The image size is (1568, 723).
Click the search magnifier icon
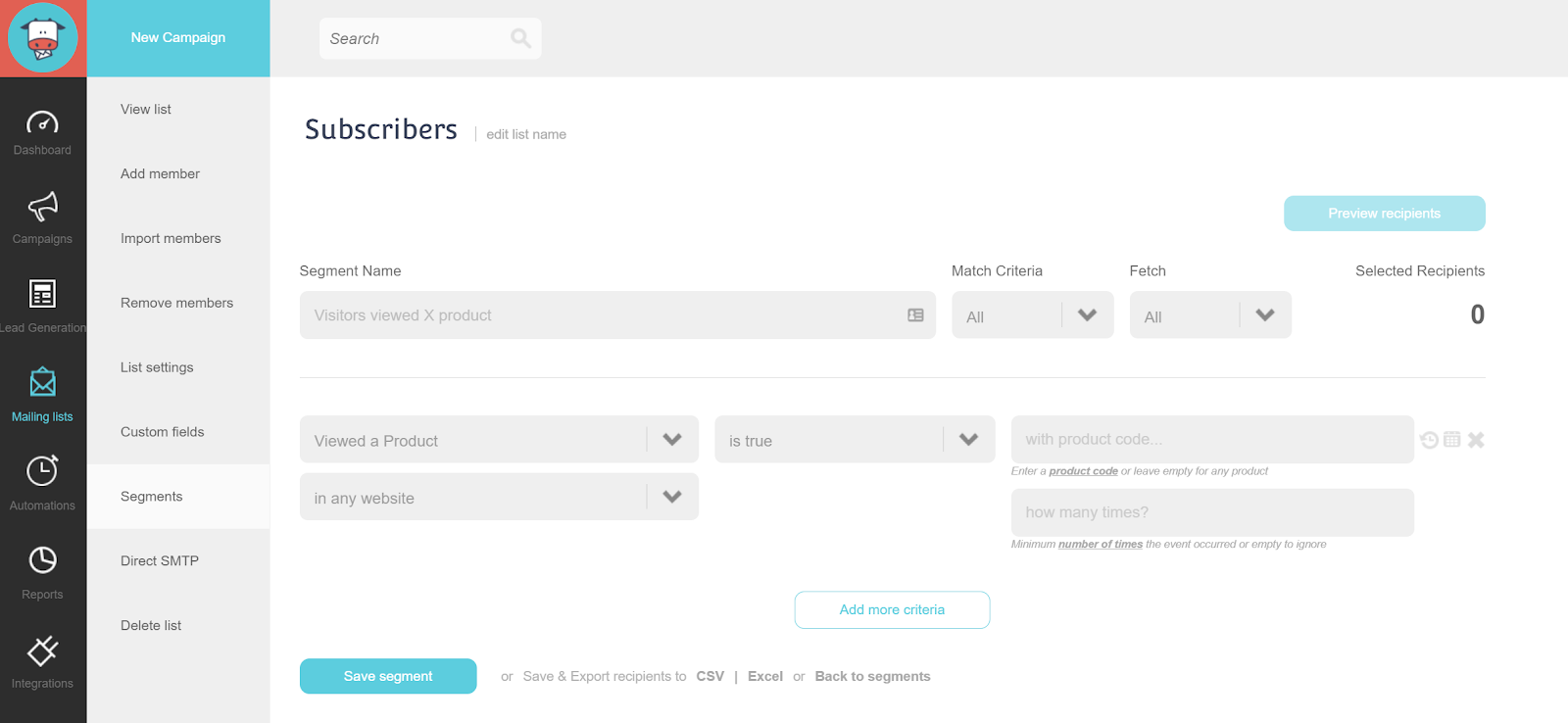520,38
